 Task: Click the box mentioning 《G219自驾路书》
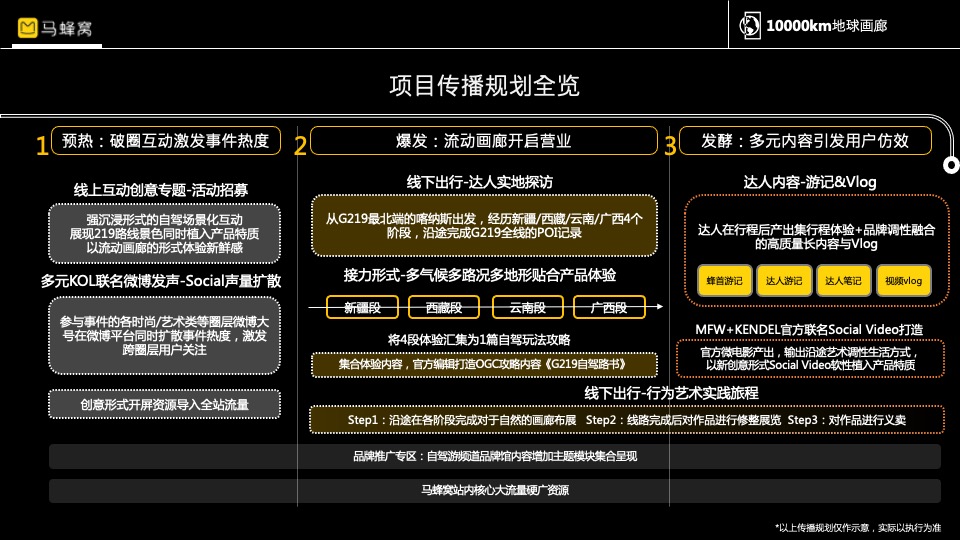point(484,364)
